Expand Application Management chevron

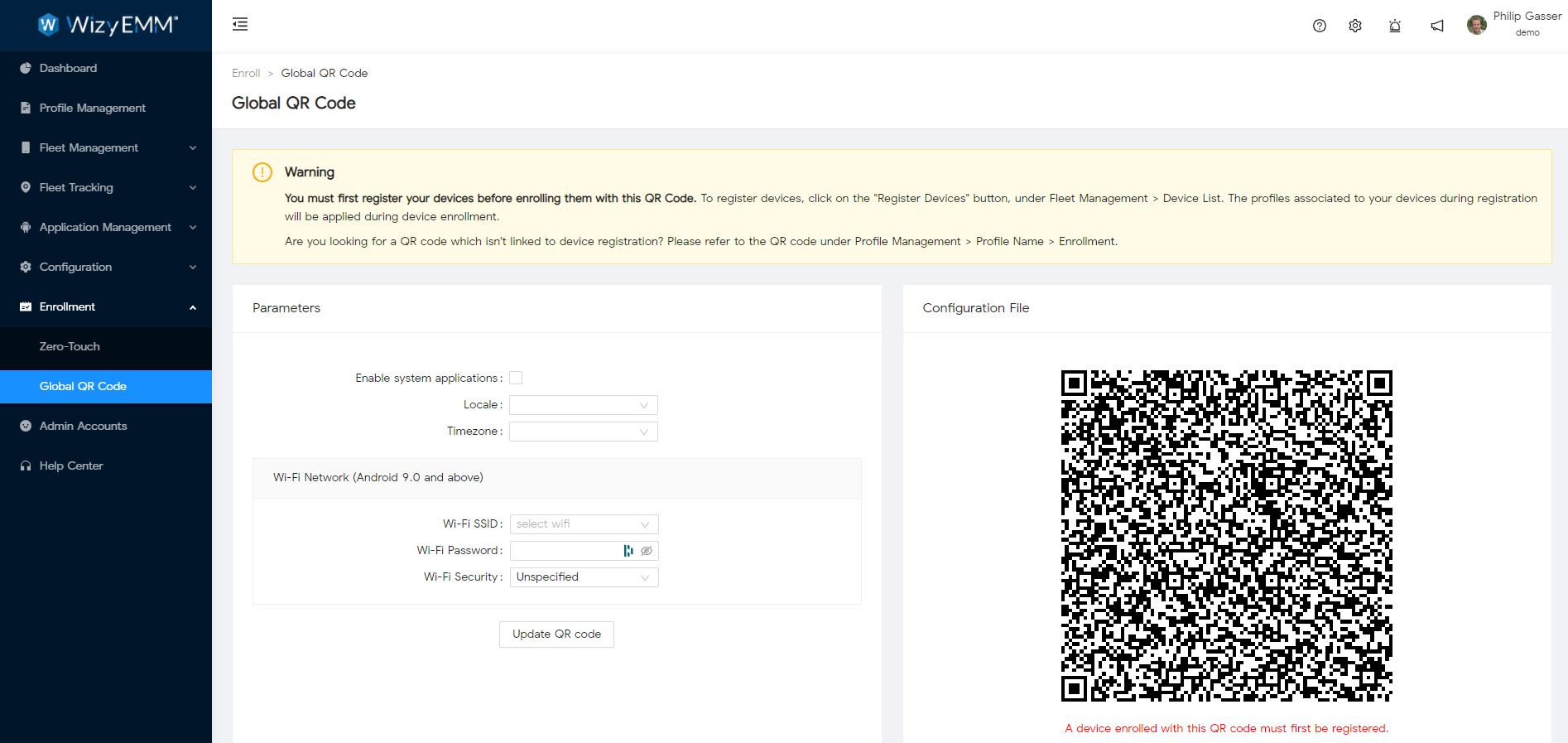pos(193,228)
